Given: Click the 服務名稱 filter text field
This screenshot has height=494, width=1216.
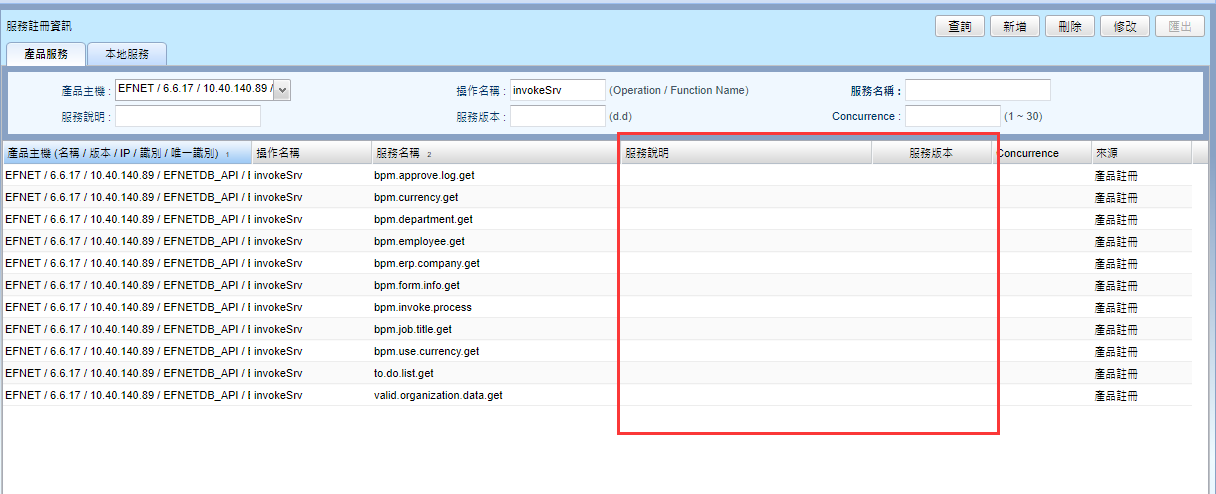Looking at the screenshot, I should pyautogui.click(x=977, y=90).
